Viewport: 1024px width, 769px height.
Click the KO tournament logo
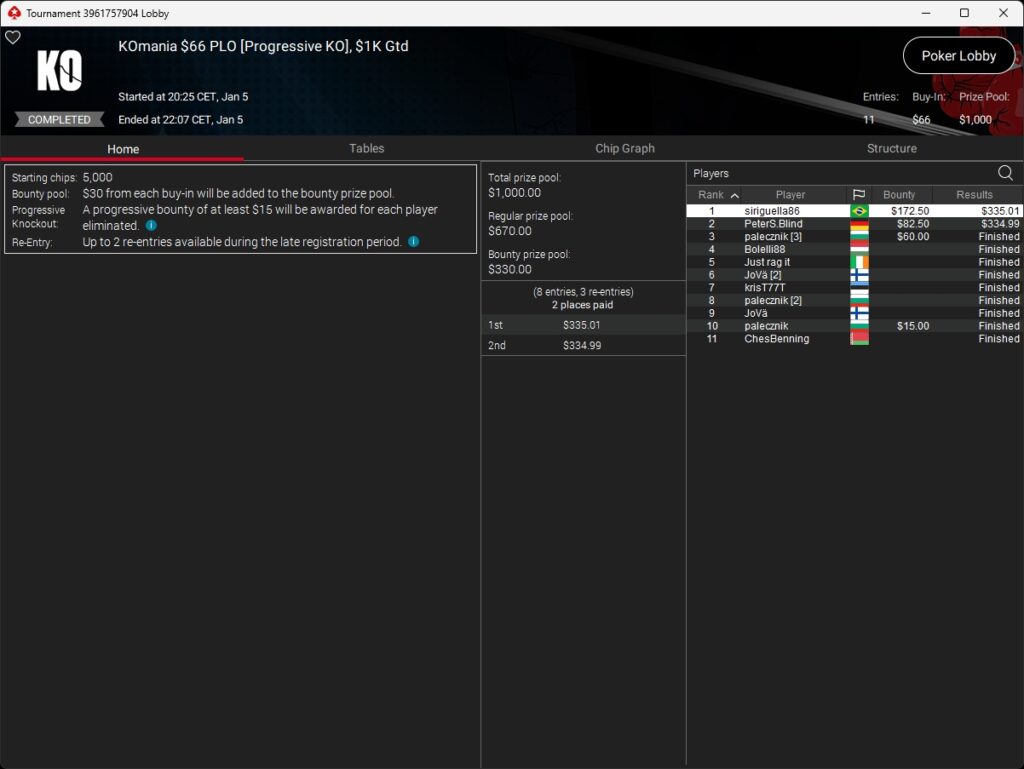click(59, 71)
